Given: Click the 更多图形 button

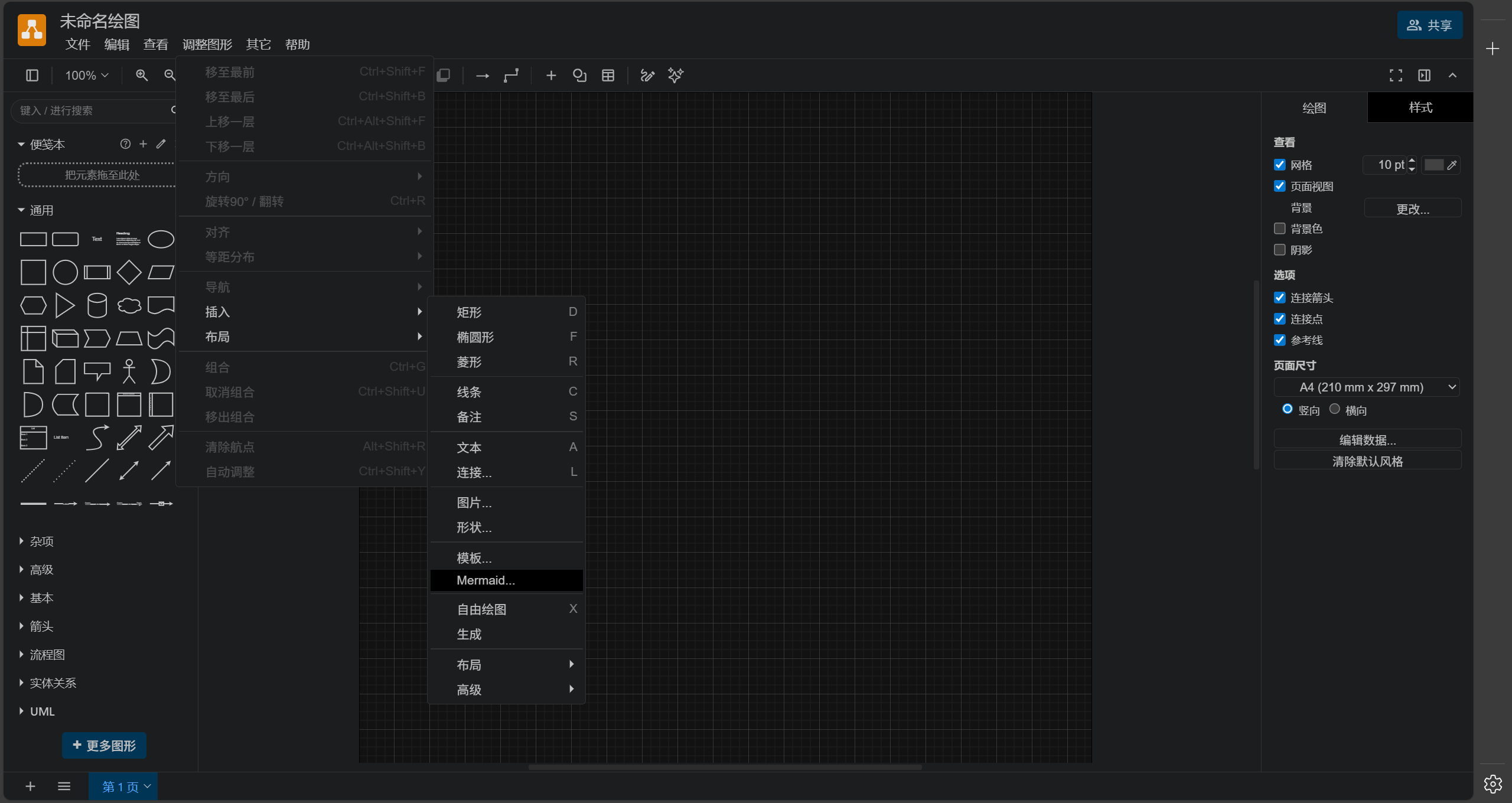Looking at the screenshot, I should coord(104,745).
